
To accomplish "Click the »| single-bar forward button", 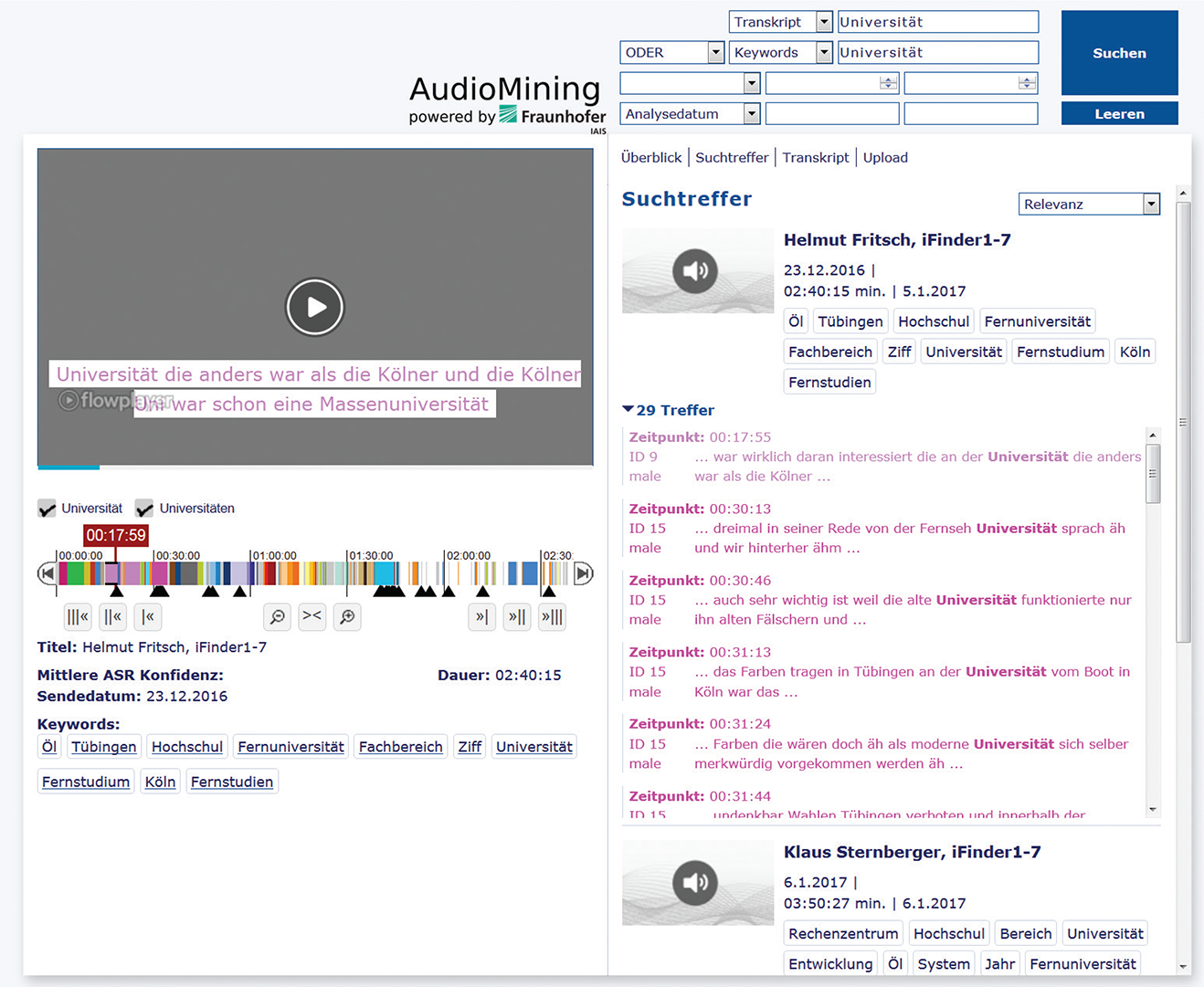I will (x=481, y=616).
